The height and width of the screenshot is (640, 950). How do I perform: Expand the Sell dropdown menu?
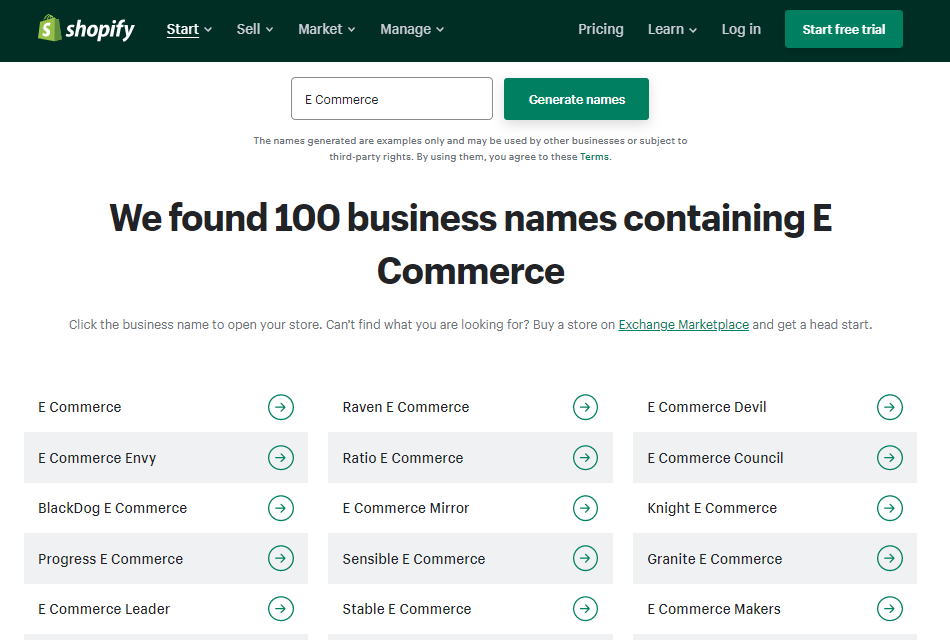254,29
